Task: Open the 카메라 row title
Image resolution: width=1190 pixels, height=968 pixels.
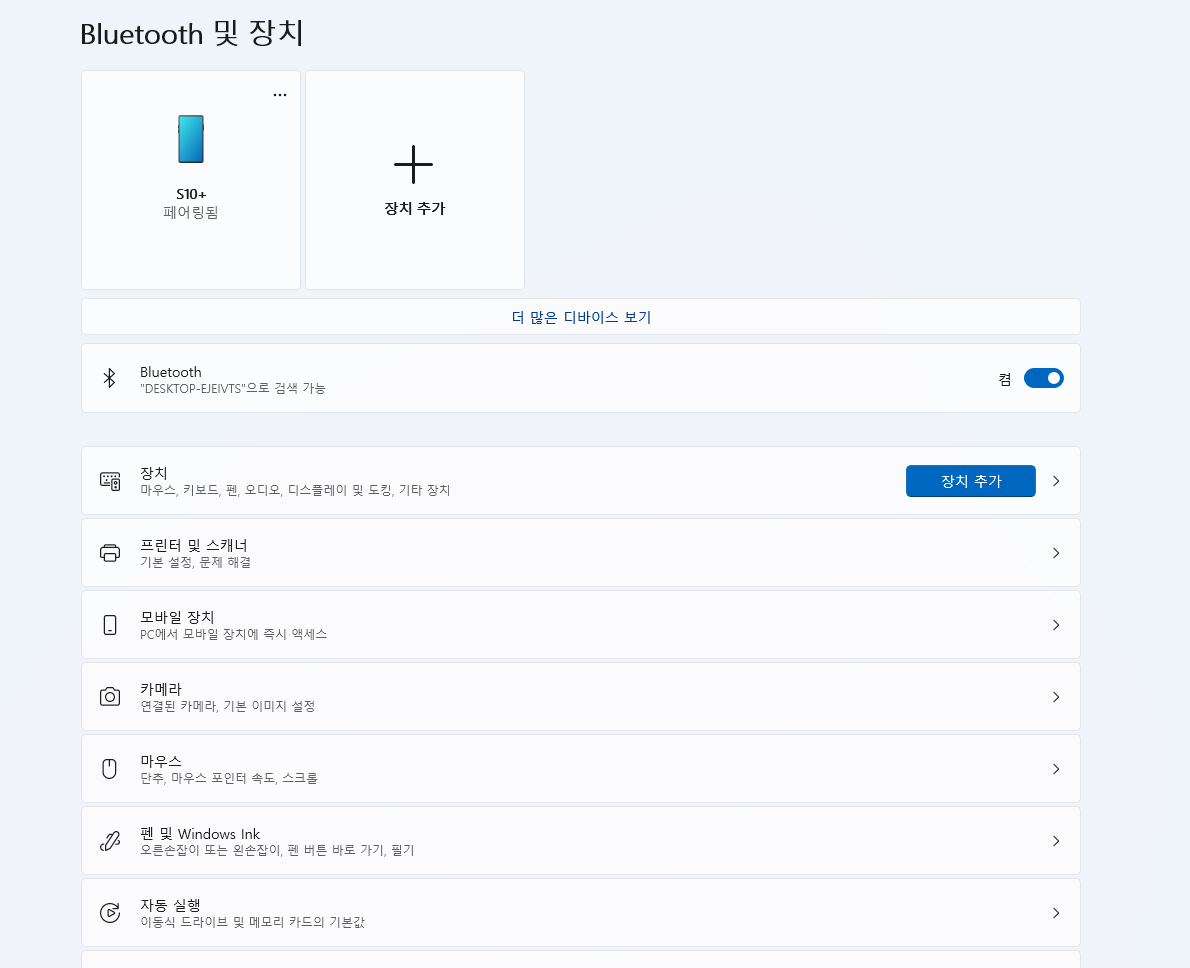Action: pos(161,689)
